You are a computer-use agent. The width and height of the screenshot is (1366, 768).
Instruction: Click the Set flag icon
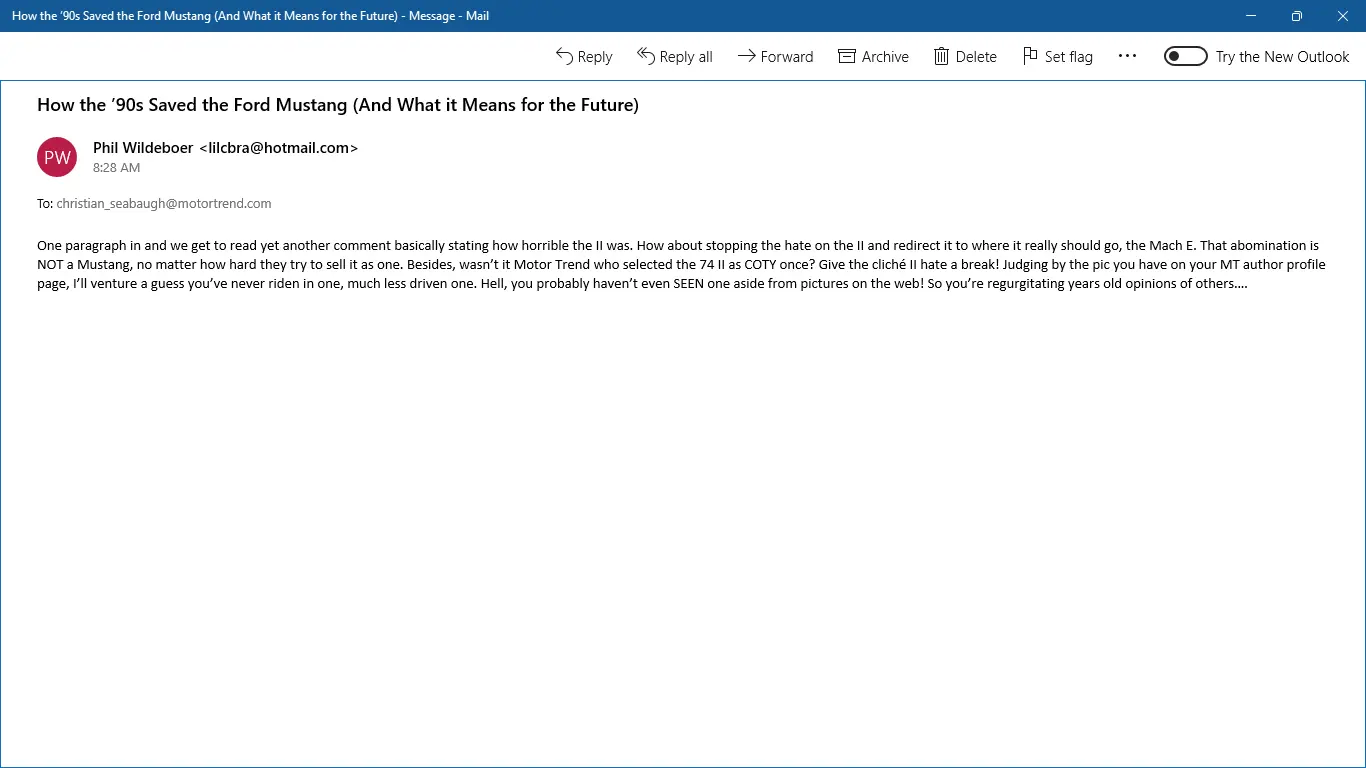click(x=1030, y=56)
